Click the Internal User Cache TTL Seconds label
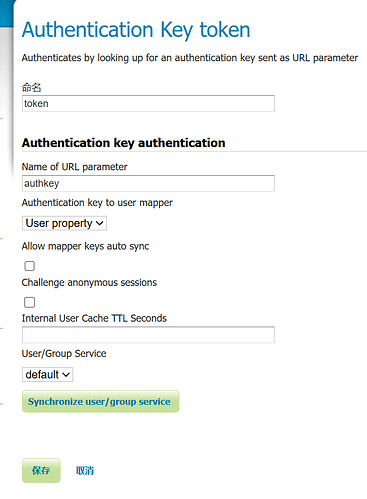 tap(94, 318)
